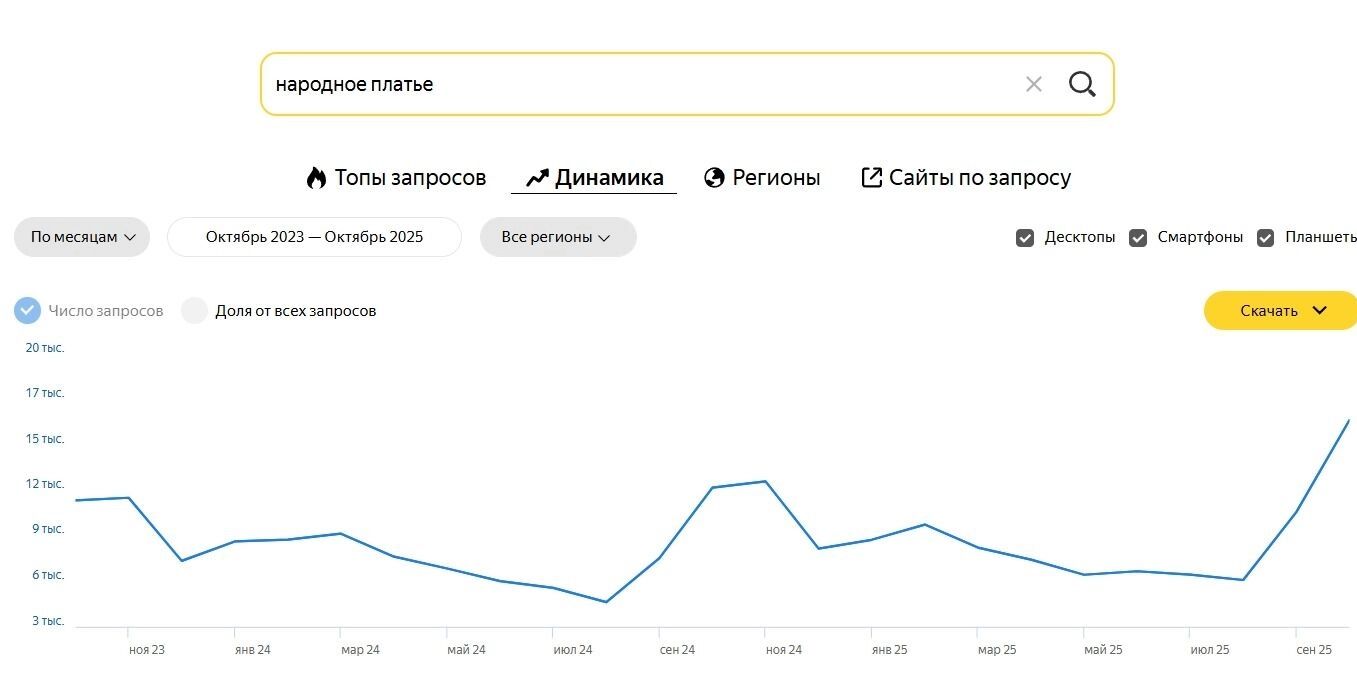This screenshot has width=1357, height=689.
Task: Open date range Октябрь 2023 — Октябрь 2025
Action: click(x=314, y=237)
